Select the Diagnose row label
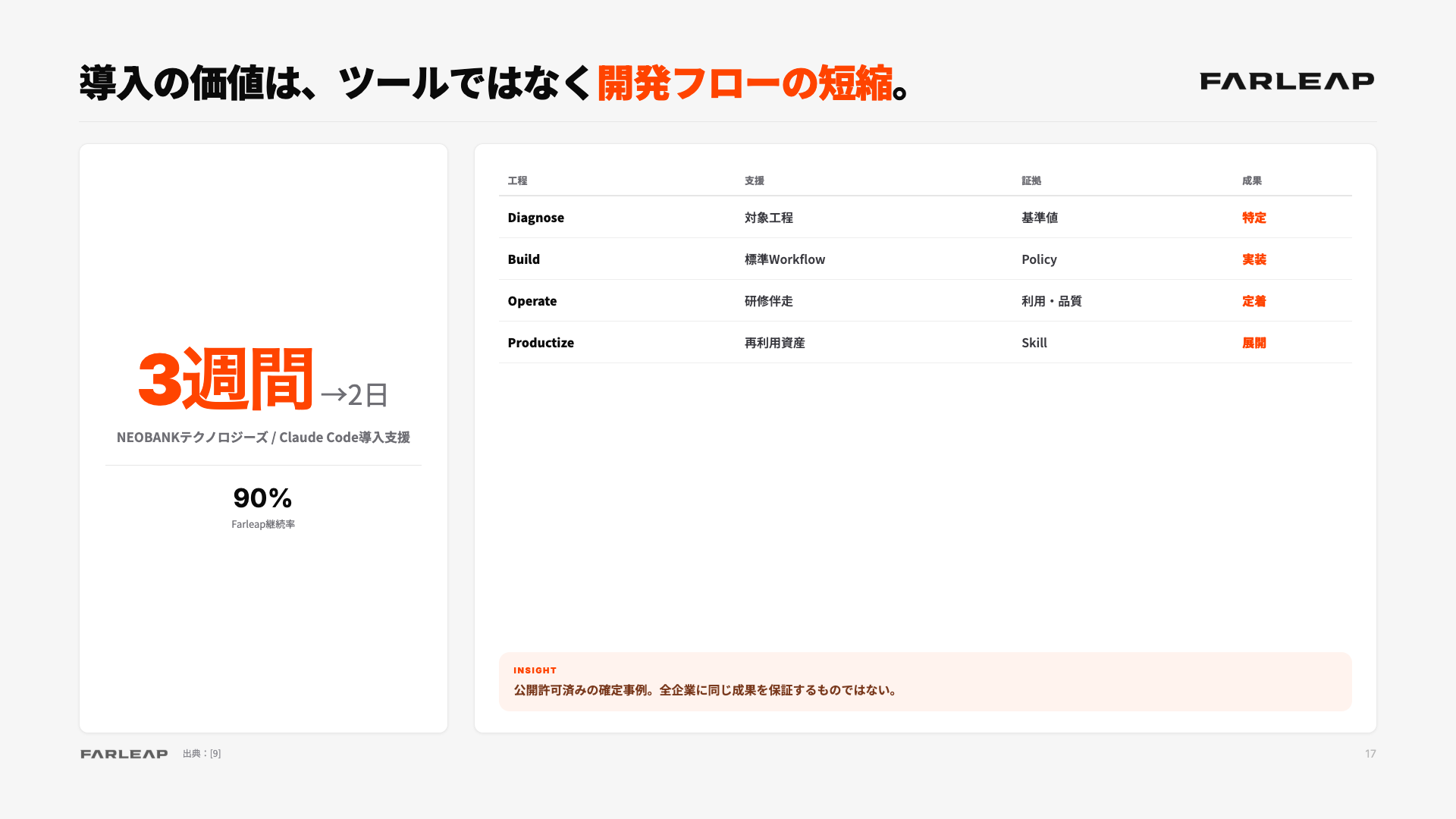 536,218
